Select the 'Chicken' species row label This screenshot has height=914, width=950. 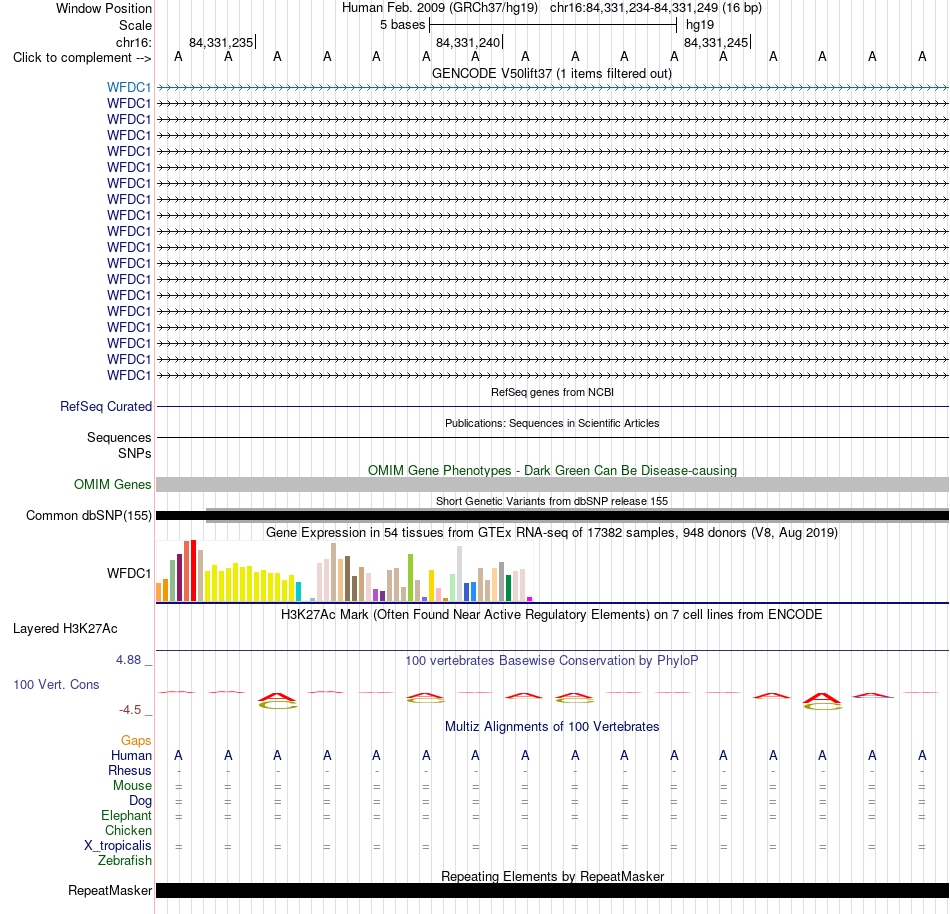(128, 830)
